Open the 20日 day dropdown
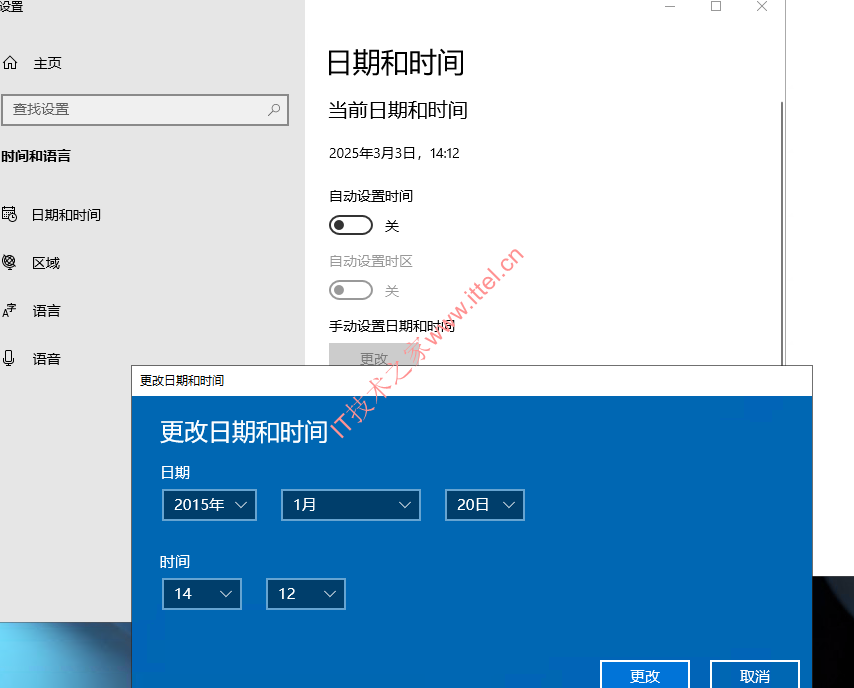This screenshot has width=854, height=688. pyautogui.click(x=485, y=505)
